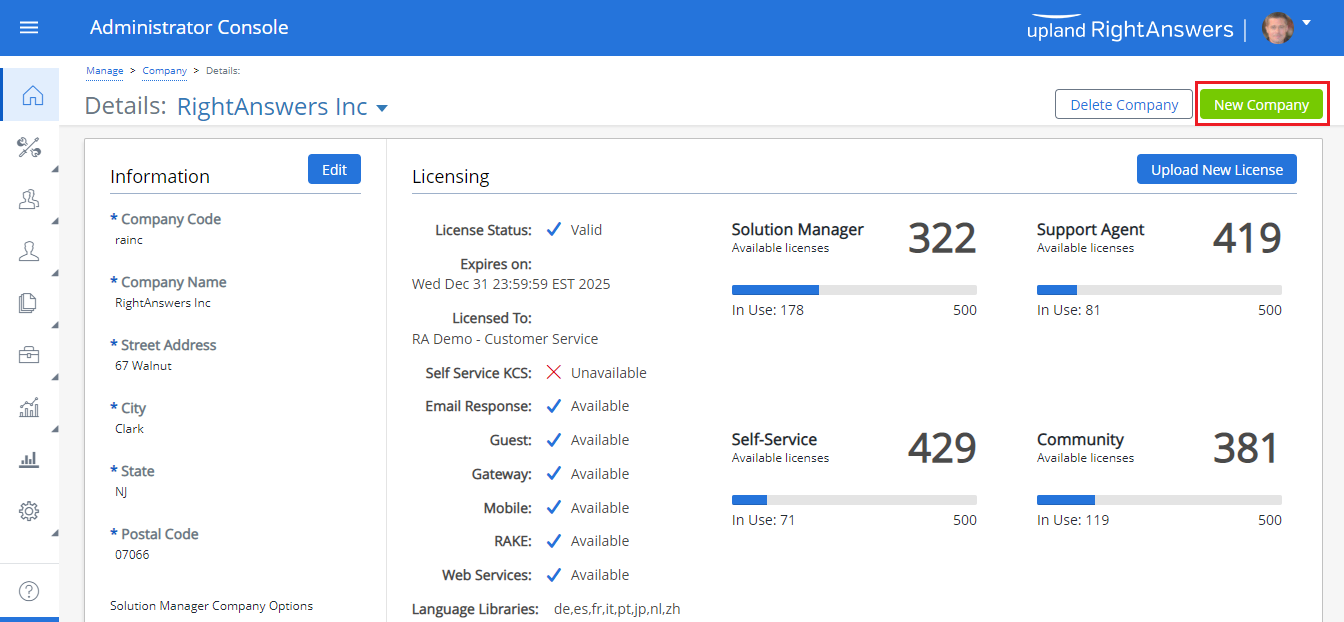Go to the Company breadcrumb link
Screen dimensions: 1344x622
click(x=164, y=71)
